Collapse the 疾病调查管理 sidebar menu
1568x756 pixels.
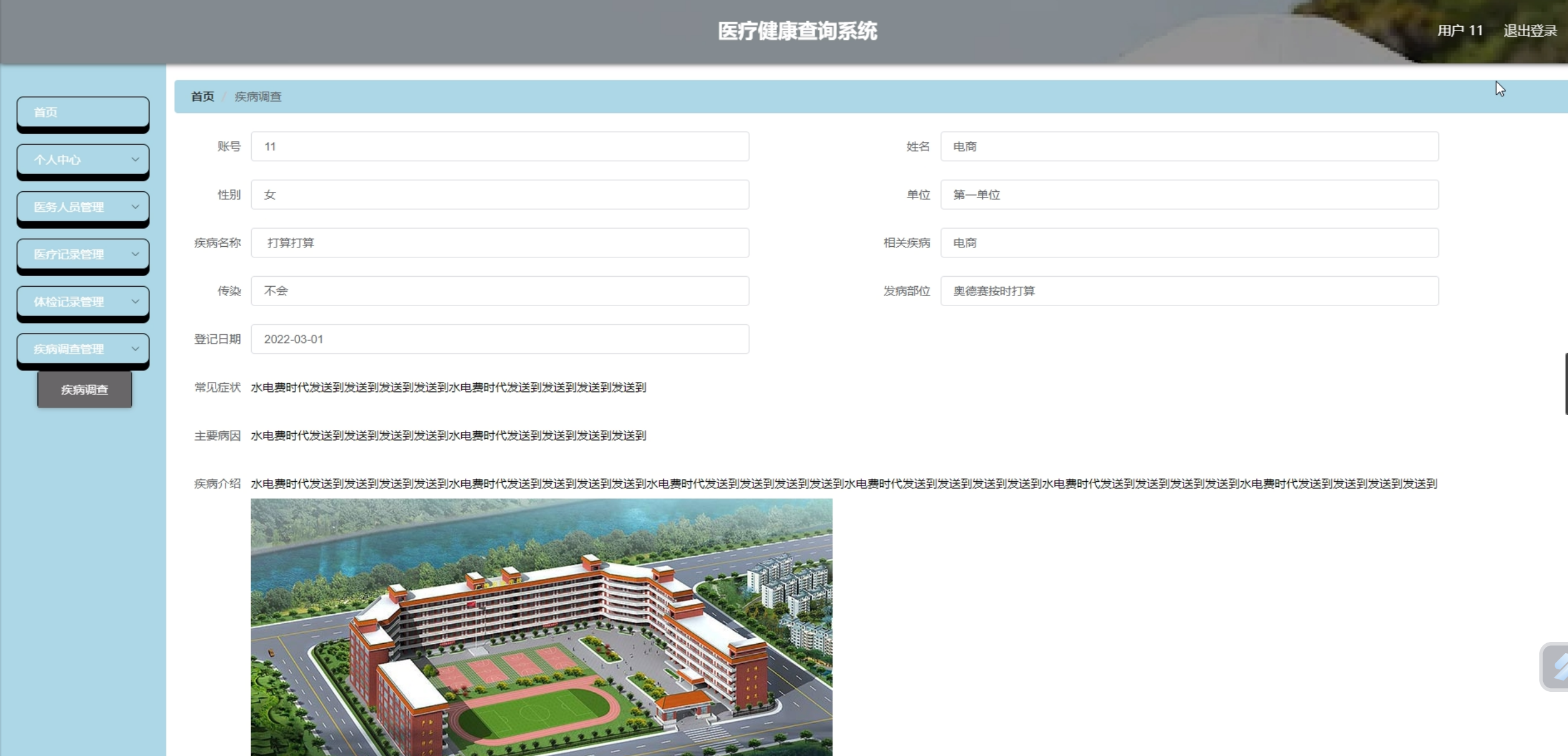pos(82,349)
